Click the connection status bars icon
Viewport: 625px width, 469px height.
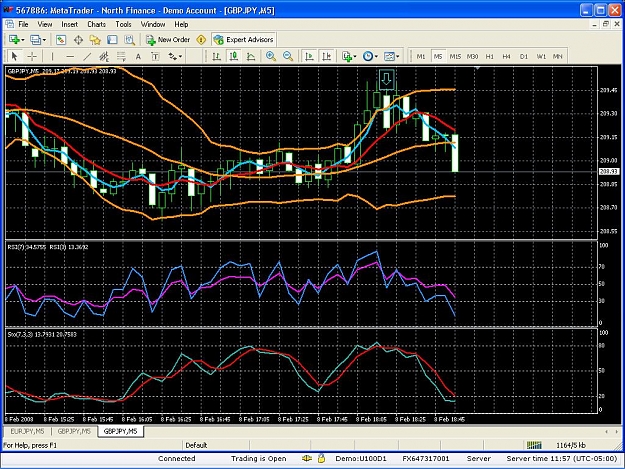click(x=534, y=445)
